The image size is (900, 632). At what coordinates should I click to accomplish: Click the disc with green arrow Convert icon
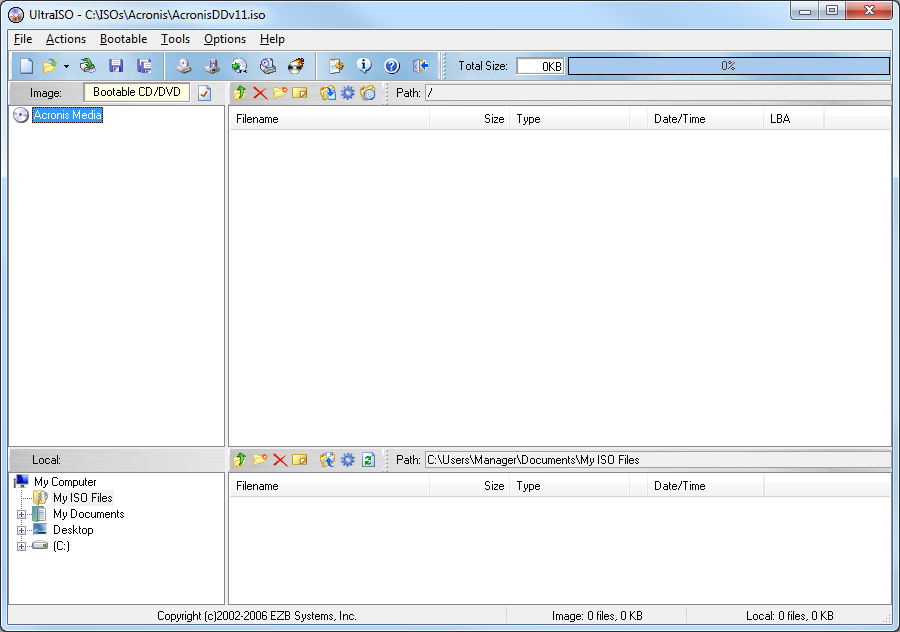[239, 66]
